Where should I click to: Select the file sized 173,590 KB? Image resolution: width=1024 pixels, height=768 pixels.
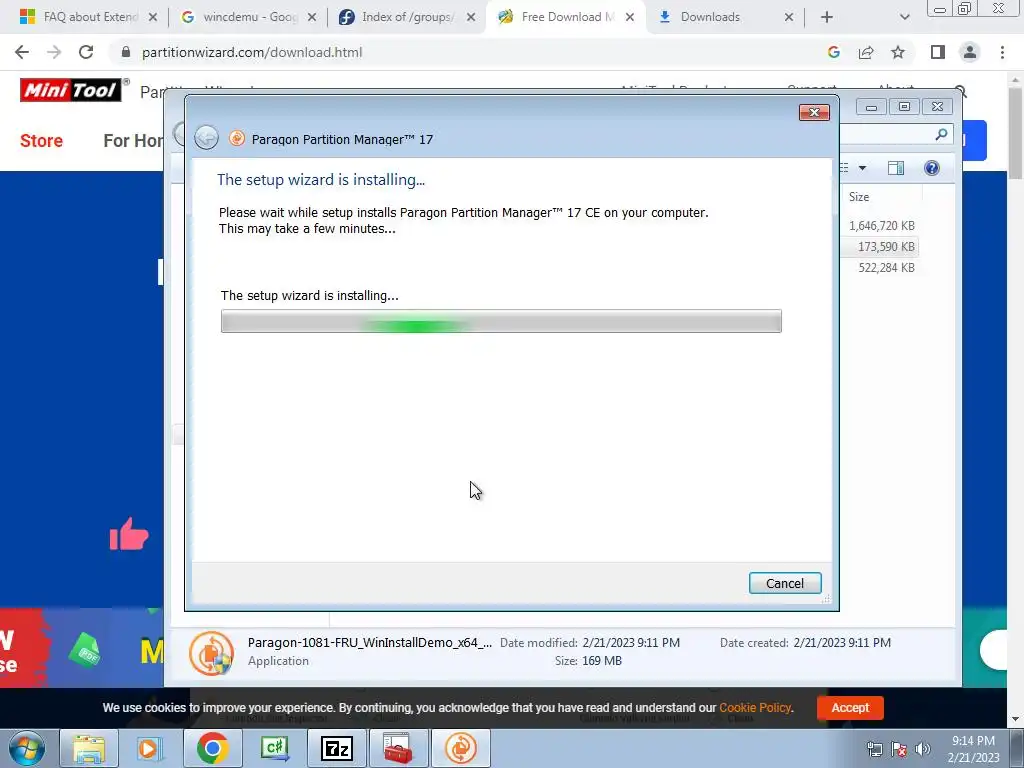coord(886,246)
